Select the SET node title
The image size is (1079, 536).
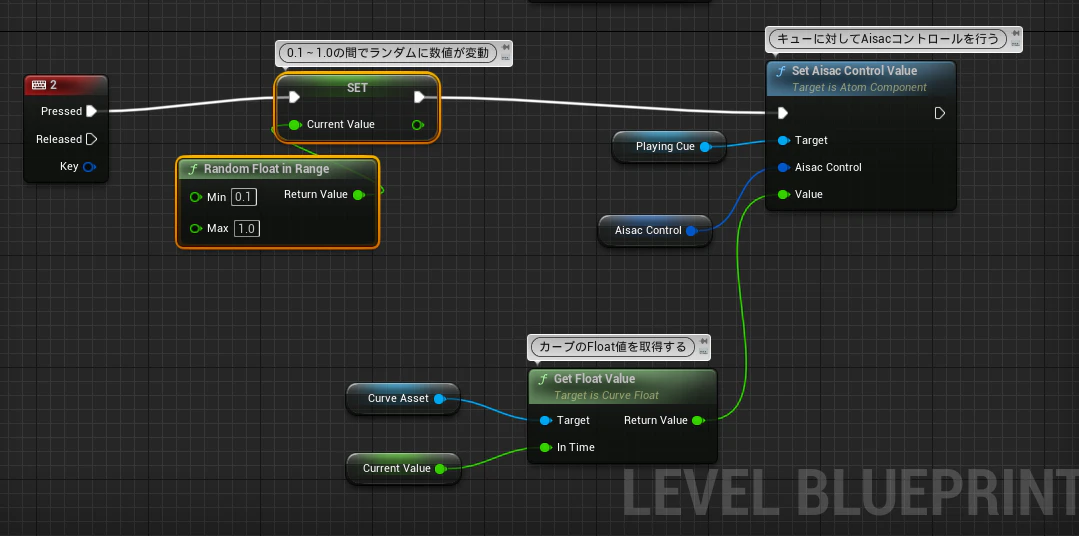click(x=357, y=88)
